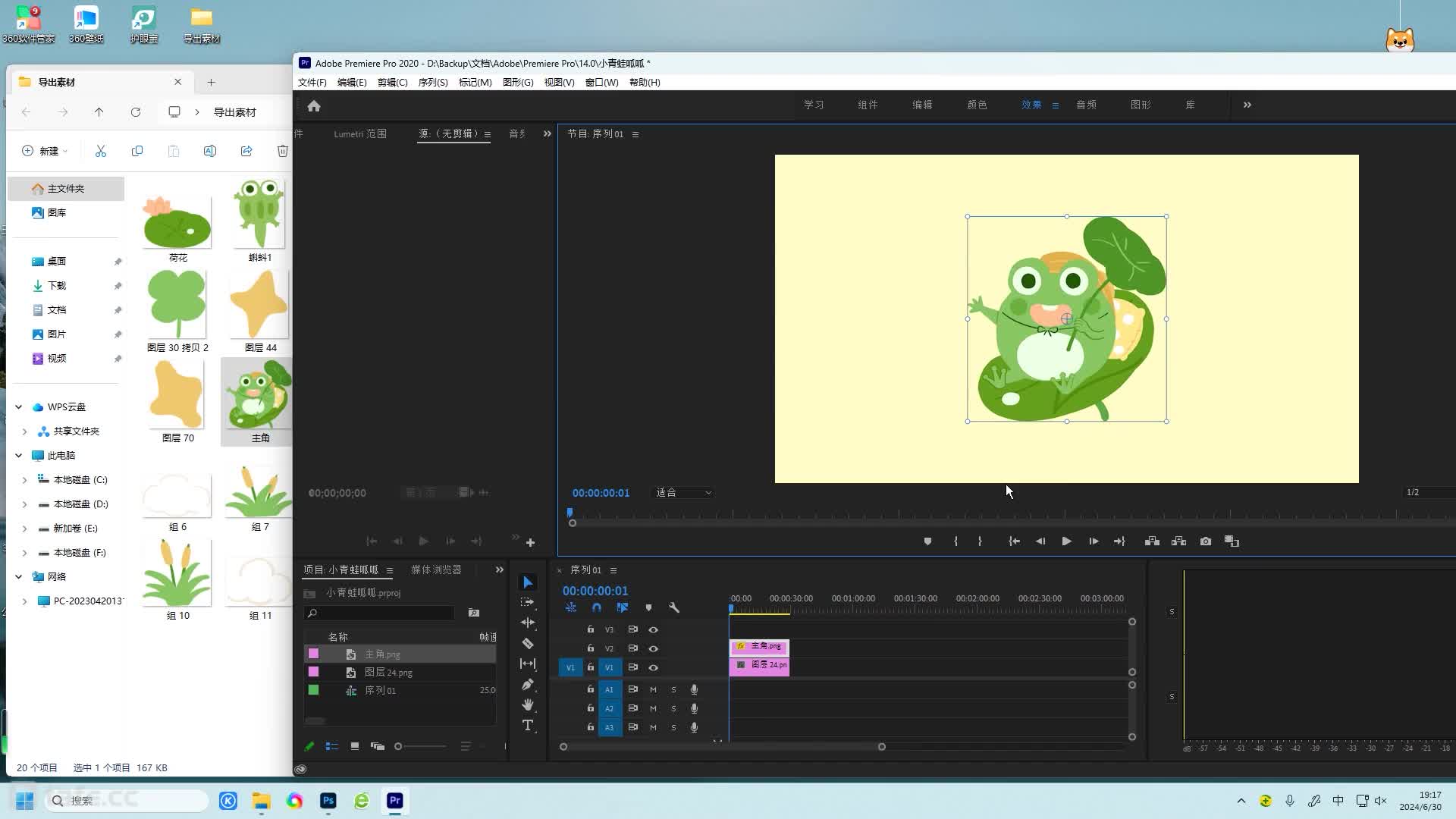Click the Premiere Home icon
The image size is (1456, 819).
[314, 106]
